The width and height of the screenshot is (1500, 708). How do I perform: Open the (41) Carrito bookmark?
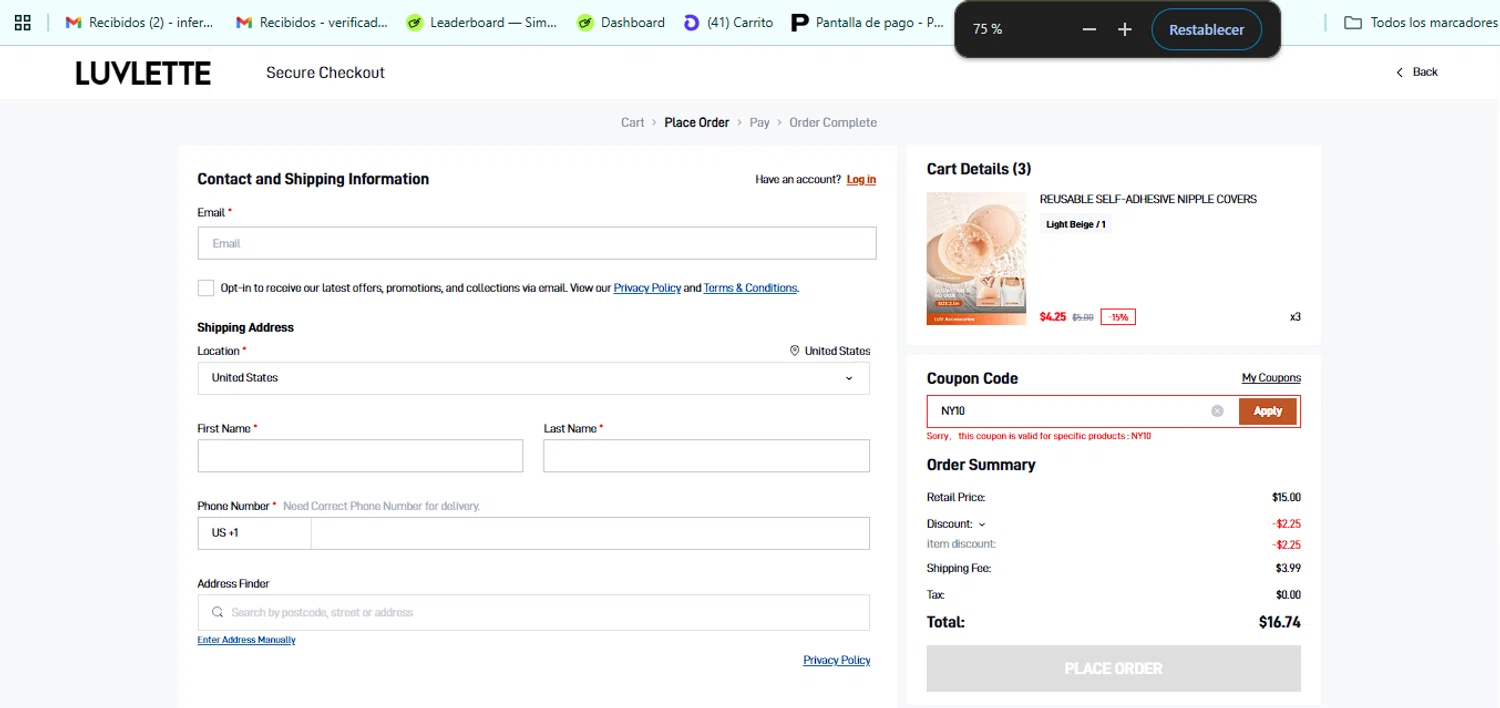(728, 22)
